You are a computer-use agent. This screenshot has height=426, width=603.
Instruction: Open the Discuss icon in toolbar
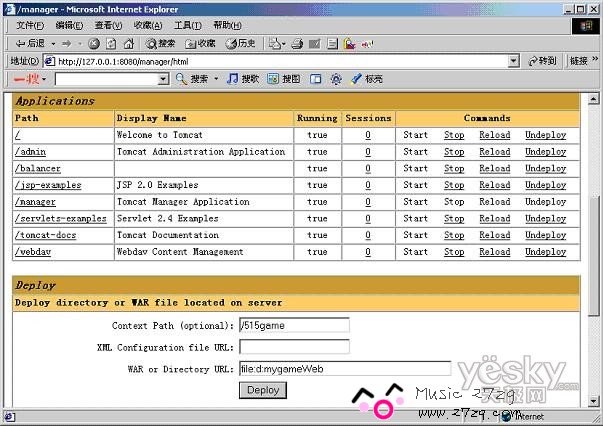[x=332, y=44]
